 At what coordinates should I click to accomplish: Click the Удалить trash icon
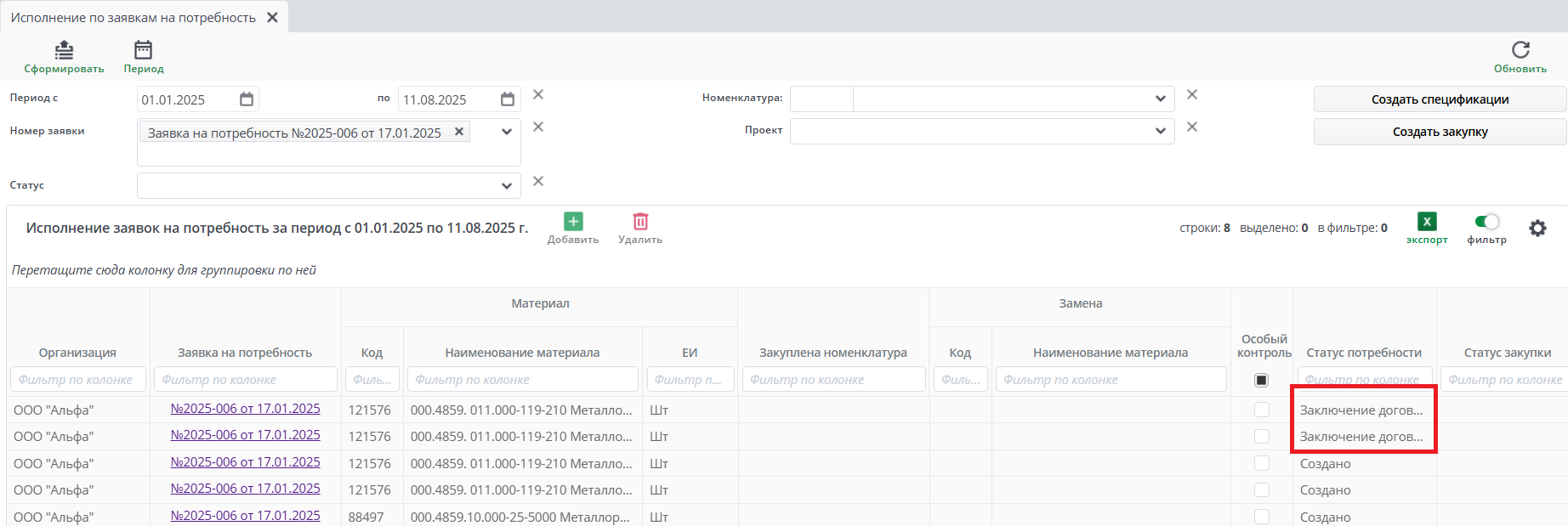tap(640, 222)
